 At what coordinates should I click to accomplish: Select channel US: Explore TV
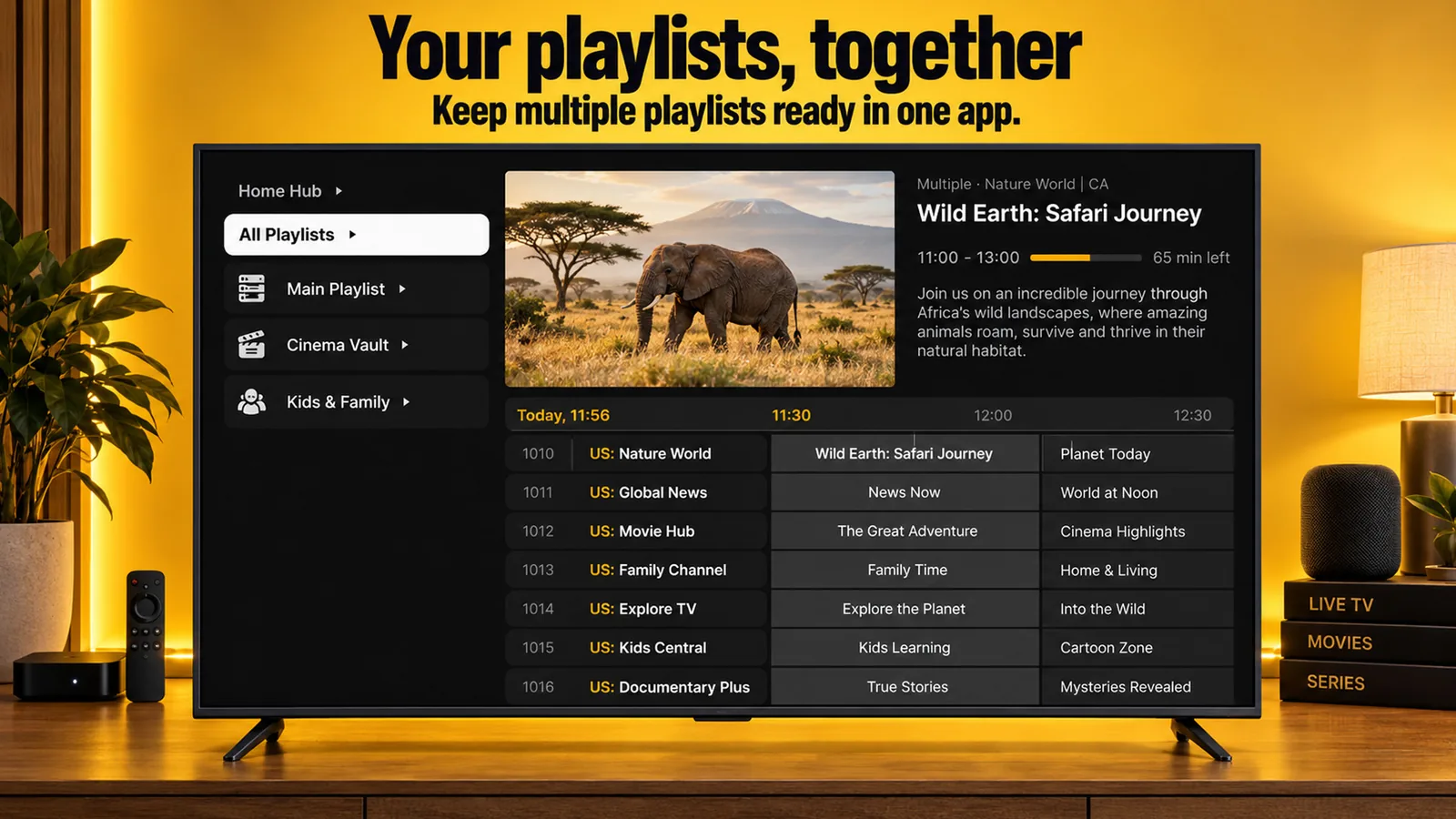(x=636, y=609)
